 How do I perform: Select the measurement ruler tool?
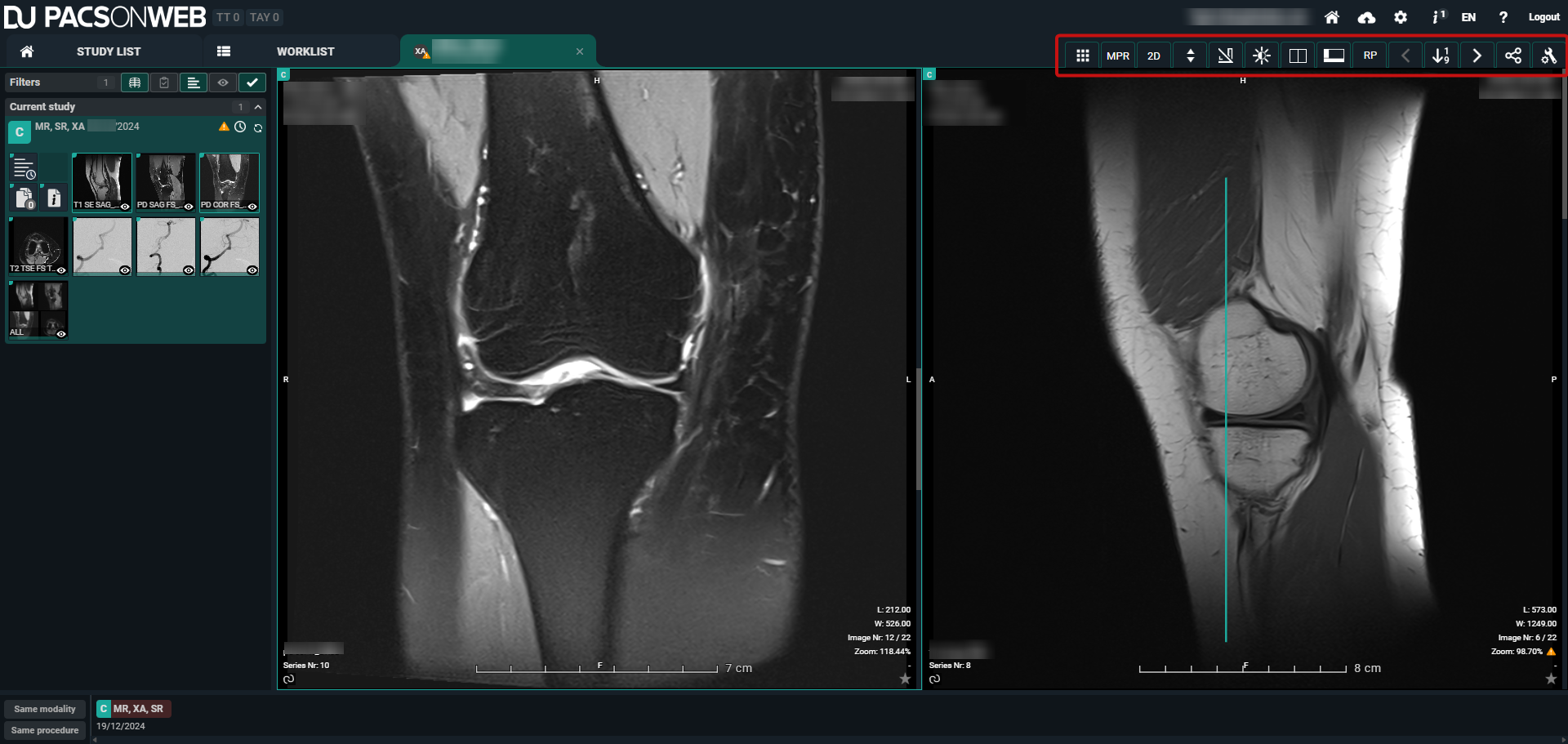tap(1225, 56)
